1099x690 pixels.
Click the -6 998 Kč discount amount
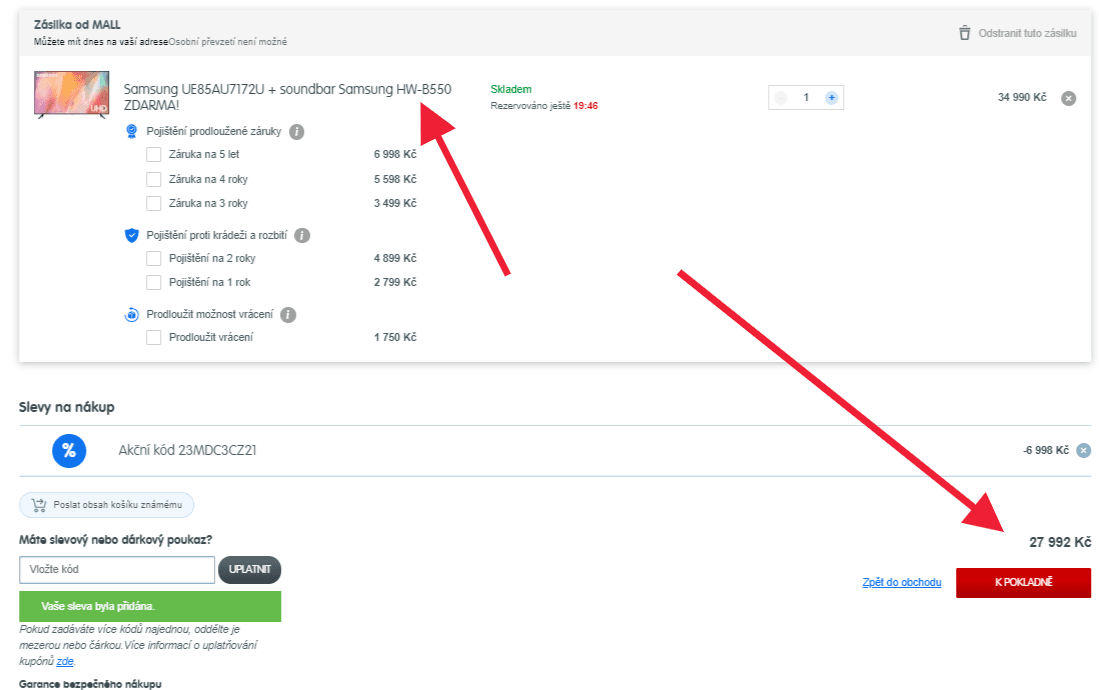(1046, 450)
